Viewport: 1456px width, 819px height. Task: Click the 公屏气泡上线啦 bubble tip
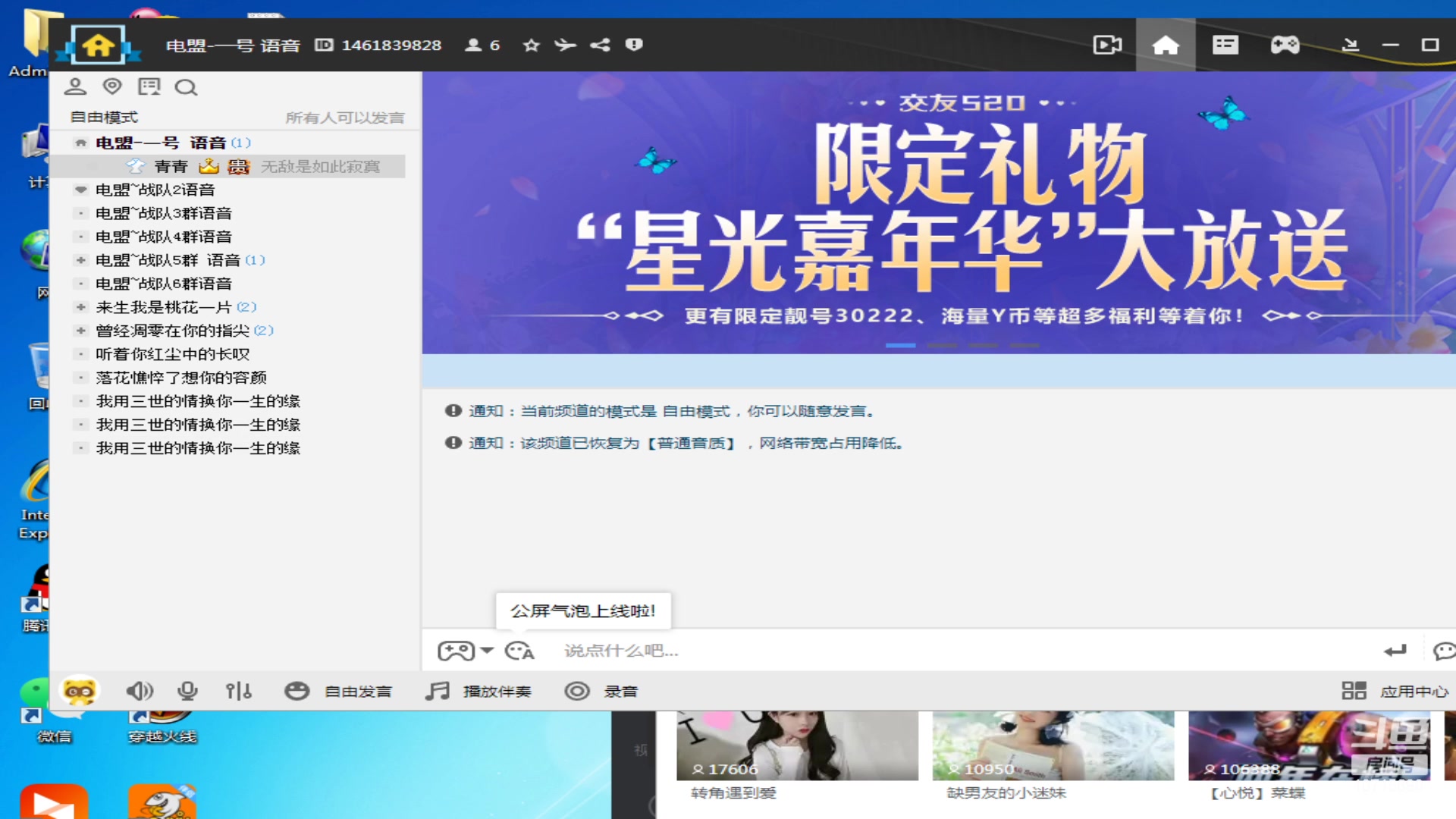coord(583,610)
